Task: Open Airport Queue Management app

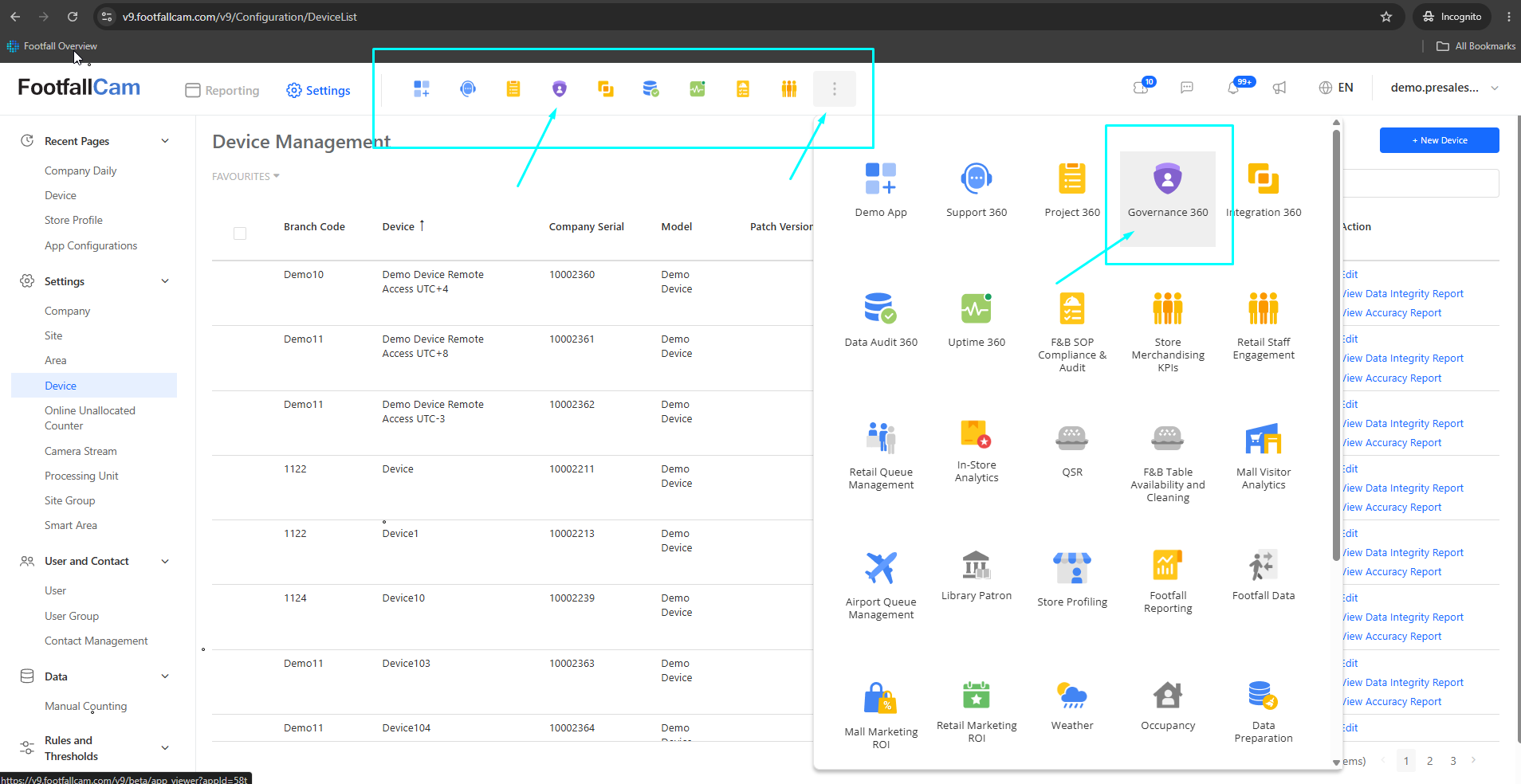Action: (881, 586)
